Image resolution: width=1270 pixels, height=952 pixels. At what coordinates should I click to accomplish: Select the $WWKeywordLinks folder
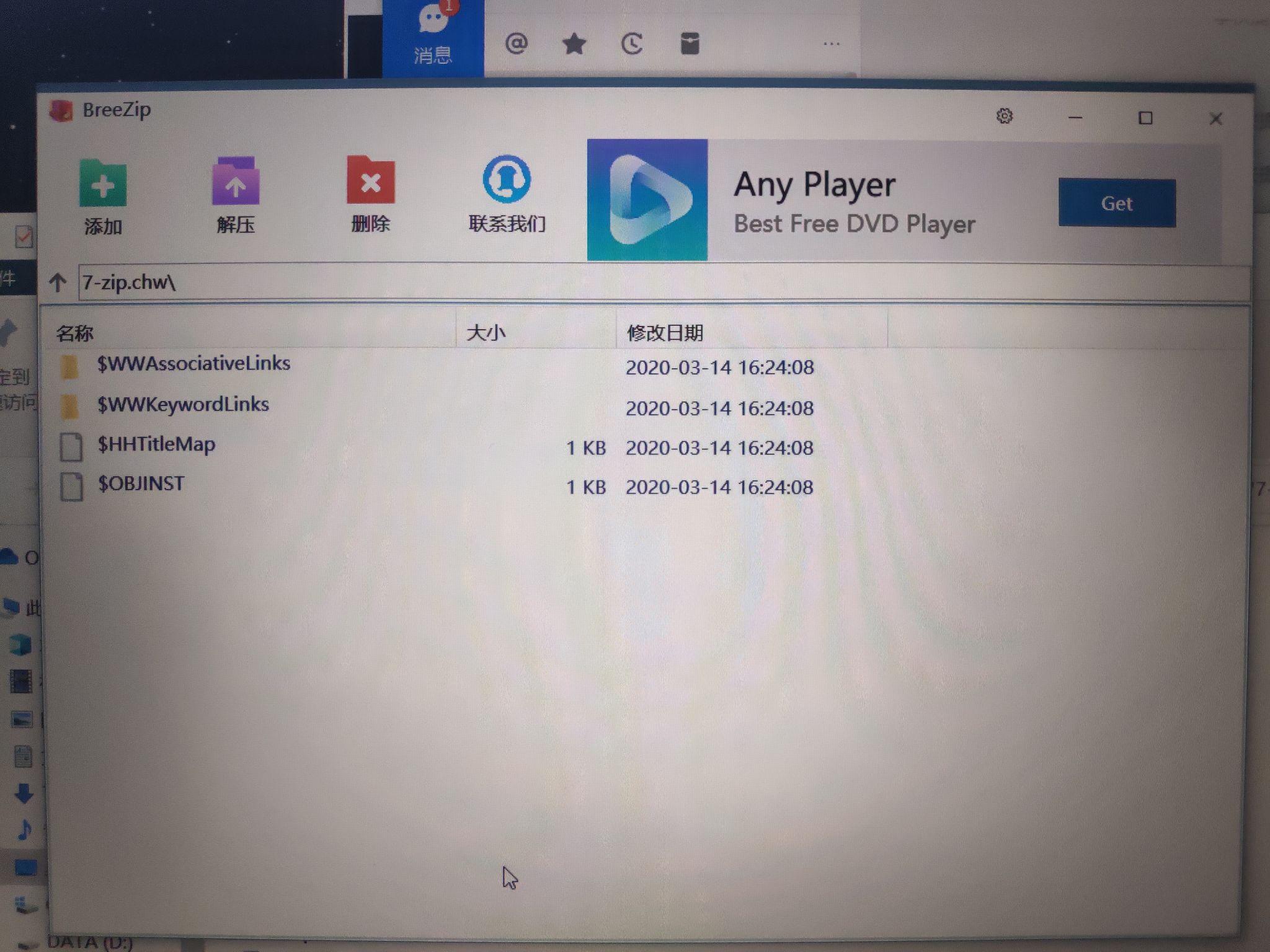click(183, 405)
